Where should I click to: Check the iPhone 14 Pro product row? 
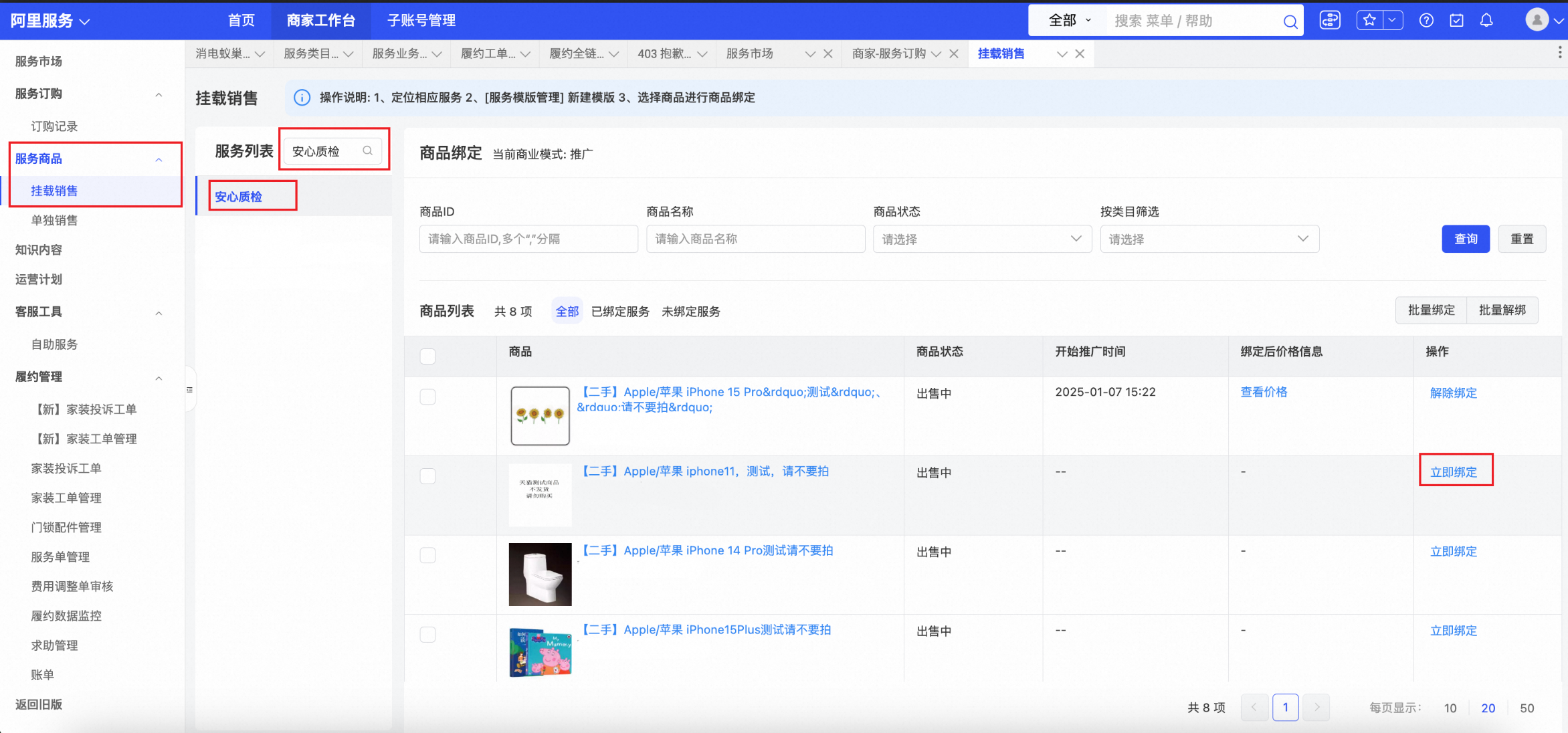click(x=427, y=555)
